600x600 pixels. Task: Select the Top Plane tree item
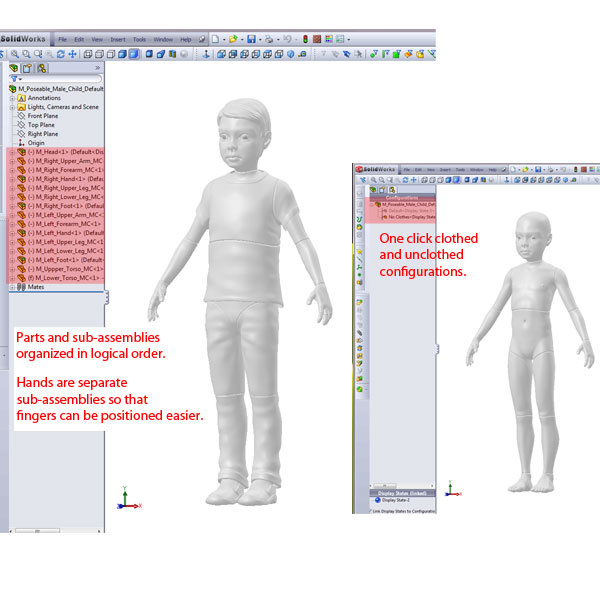coord(43,125)
